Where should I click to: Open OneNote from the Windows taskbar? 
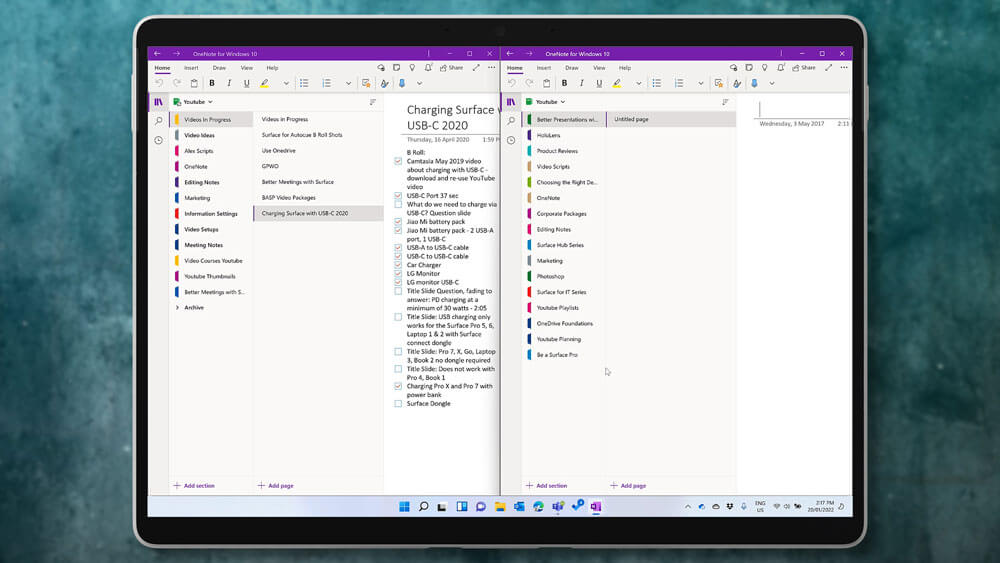click(x=595, y=507)
